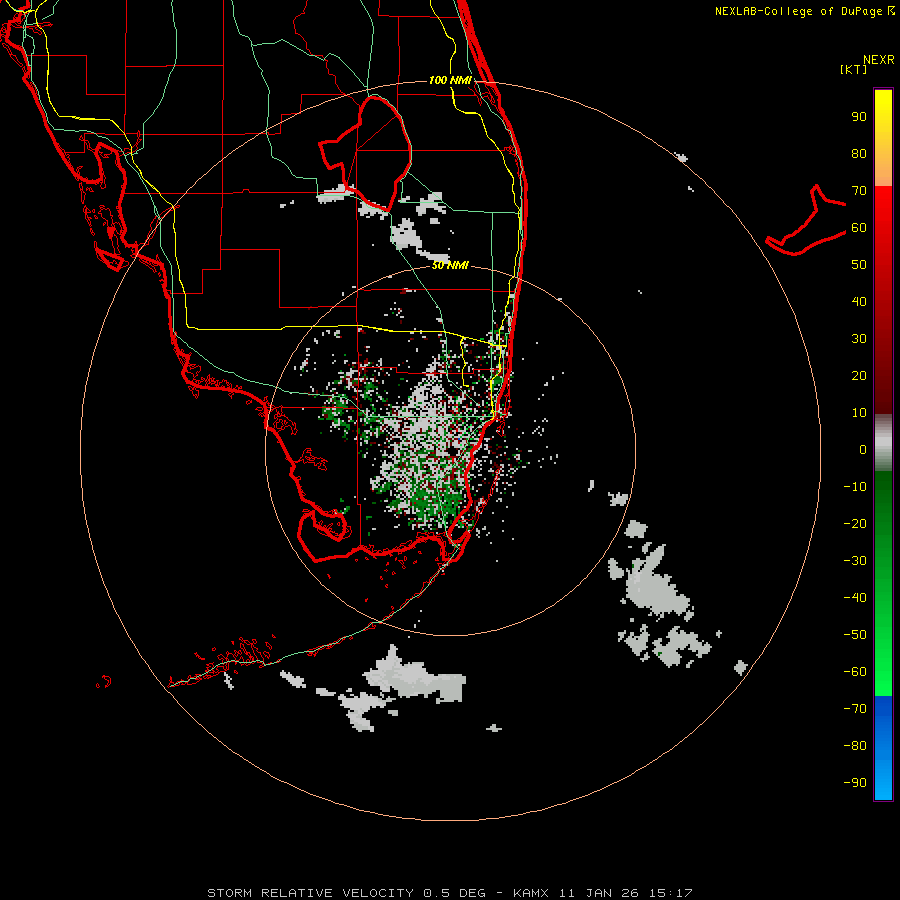Pick the gray zero-velocity color bar segment
The image size is (900, 900).
click(x=883, y=443)
